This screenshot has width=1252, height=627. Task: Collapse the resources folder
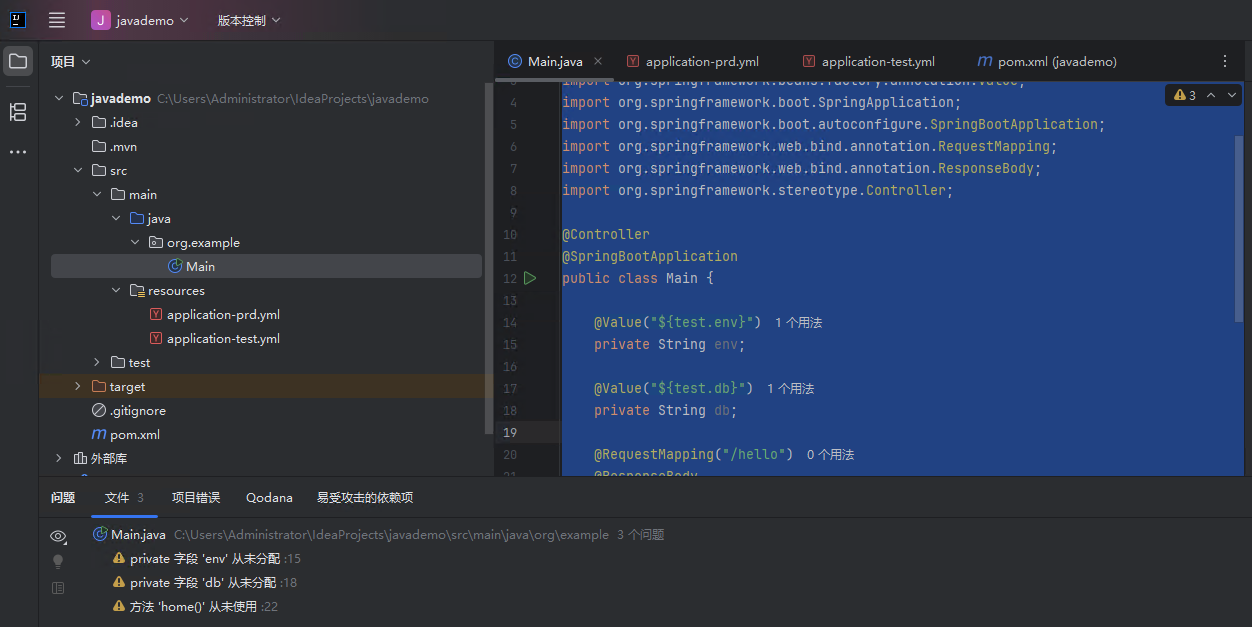point(116,291)
